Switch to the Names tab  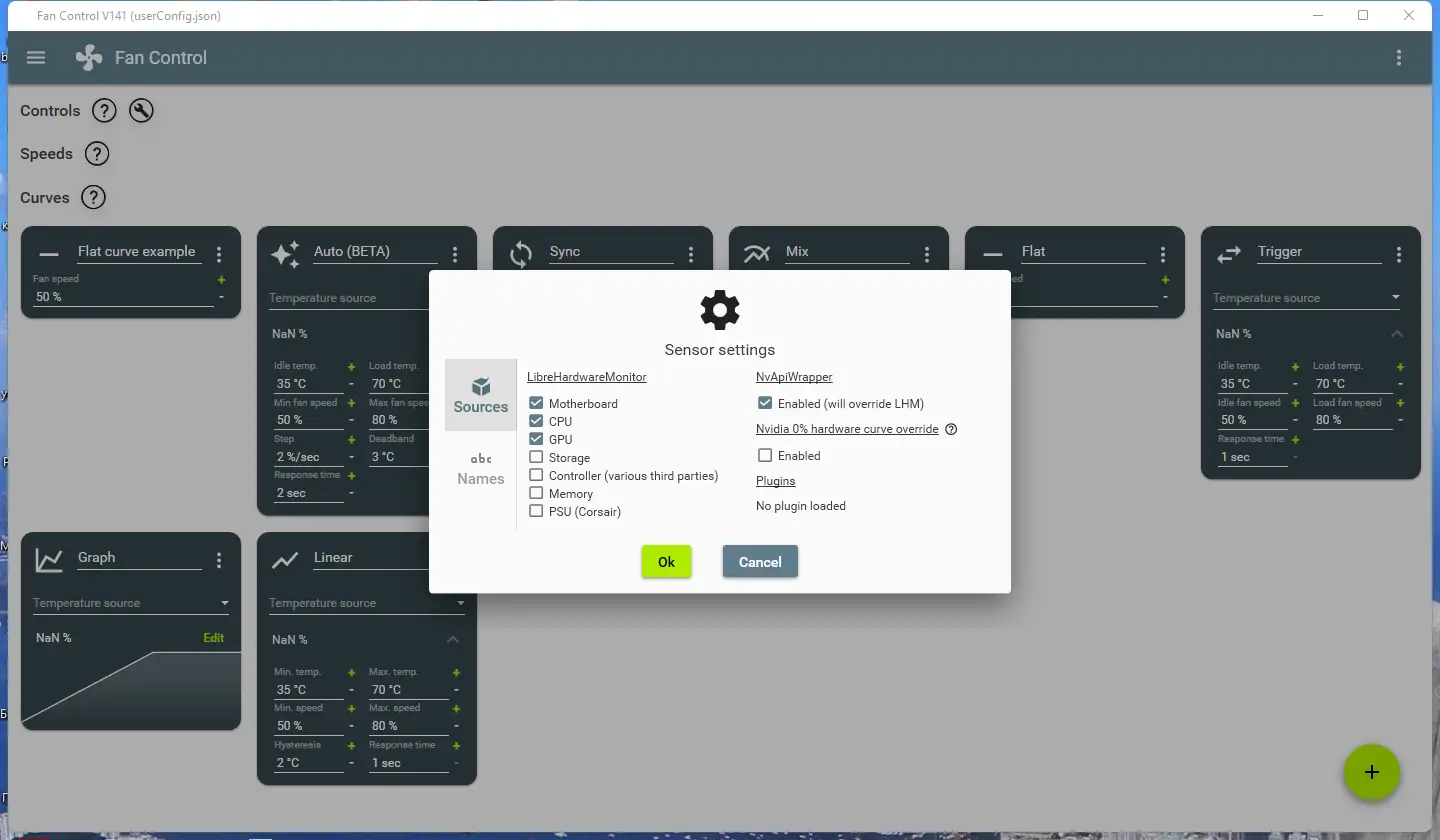(481, 468)
